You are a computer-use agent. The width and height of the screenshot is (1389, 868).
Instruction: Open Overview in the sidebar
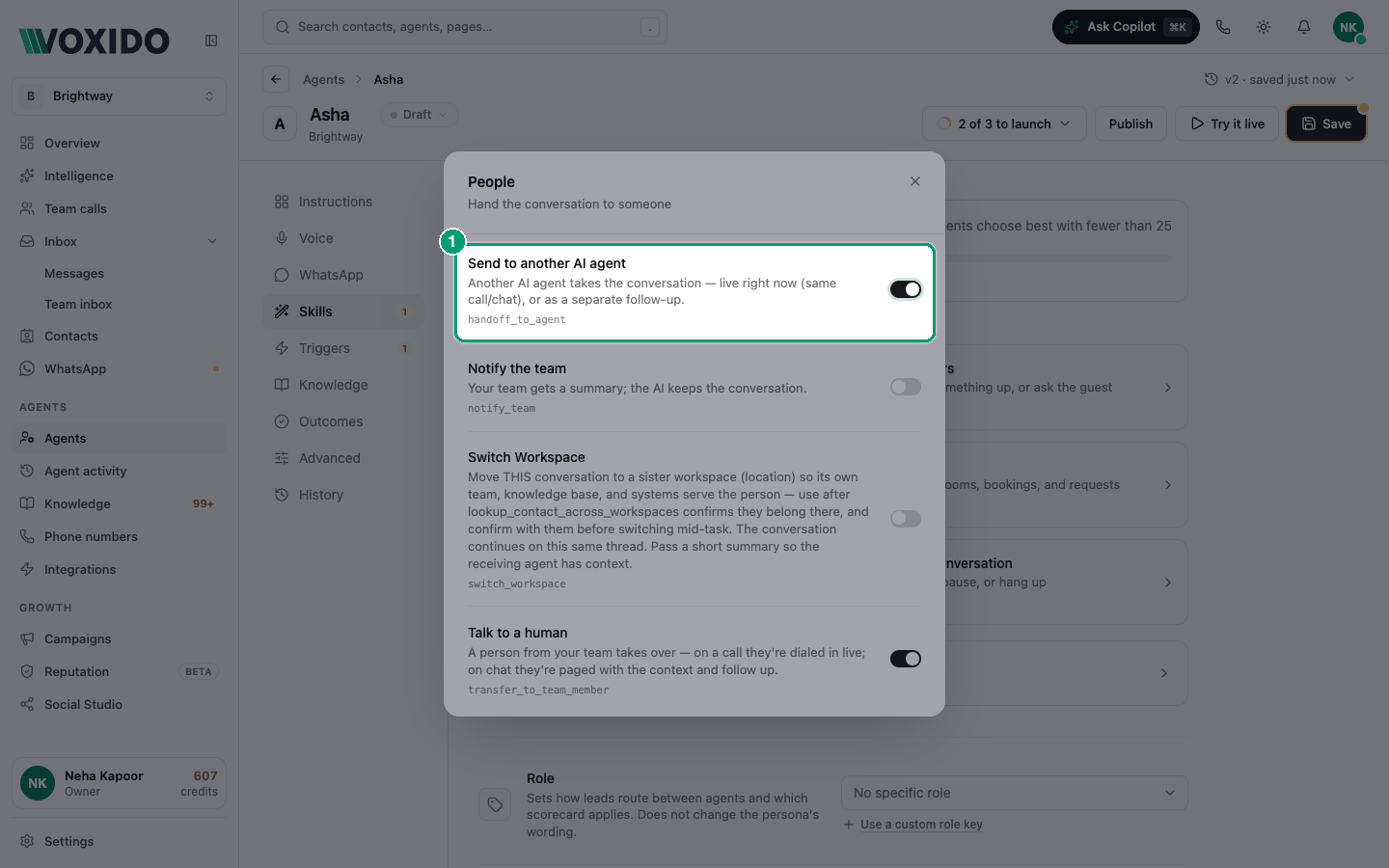point(120,143)
